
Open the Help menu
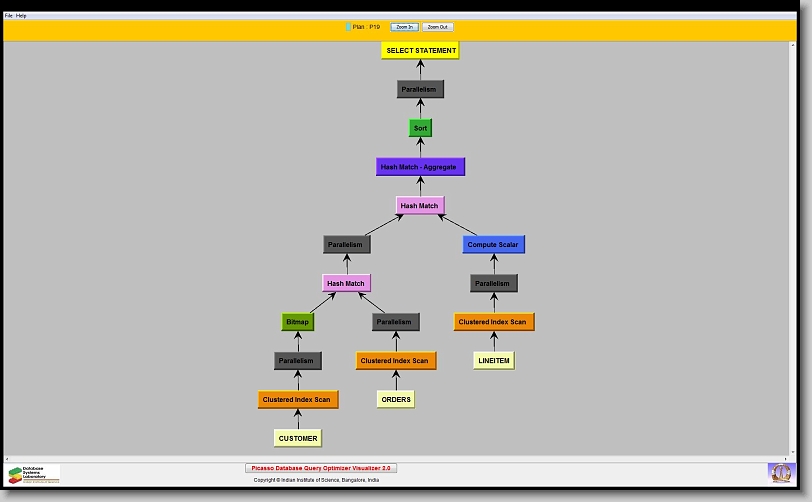tap(22, 16)
